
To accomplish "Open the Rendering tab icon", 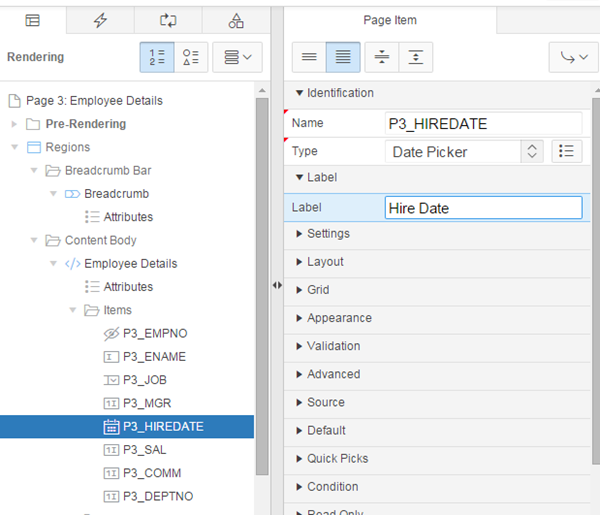I will click(x=33, y=20).
